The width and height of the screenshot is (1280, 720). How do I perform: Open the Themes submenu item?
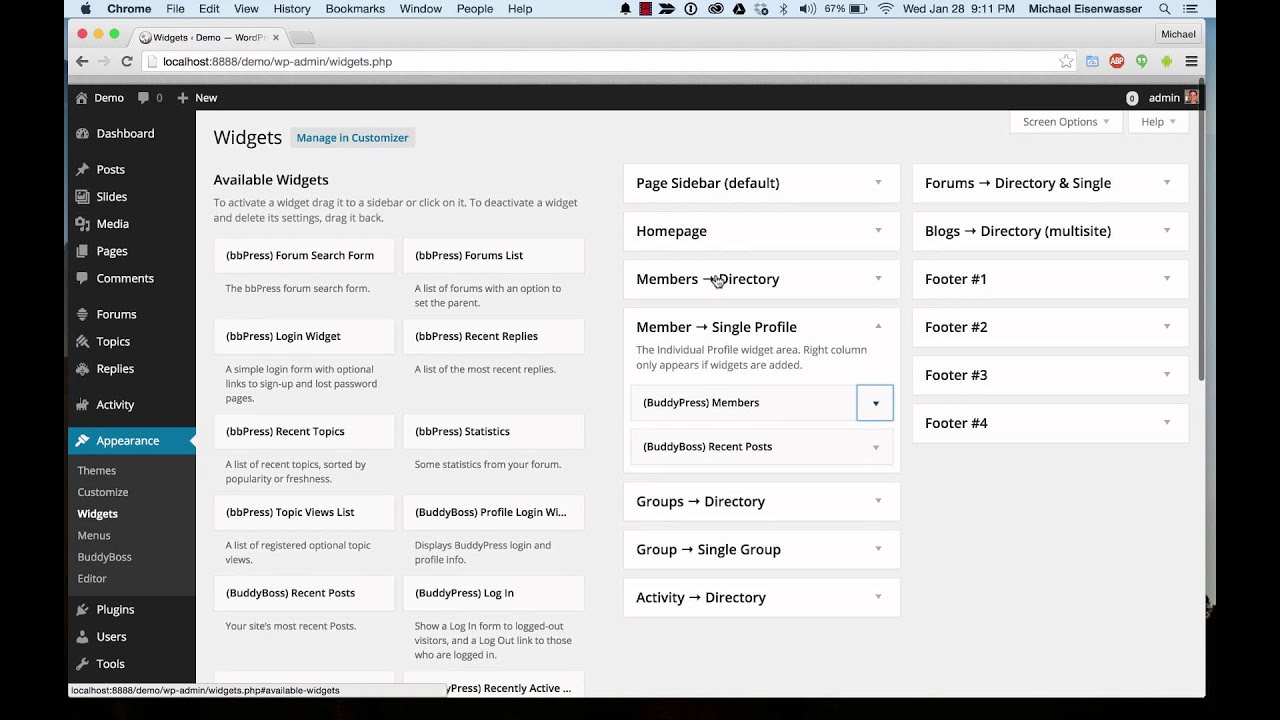tap(97, 470)
